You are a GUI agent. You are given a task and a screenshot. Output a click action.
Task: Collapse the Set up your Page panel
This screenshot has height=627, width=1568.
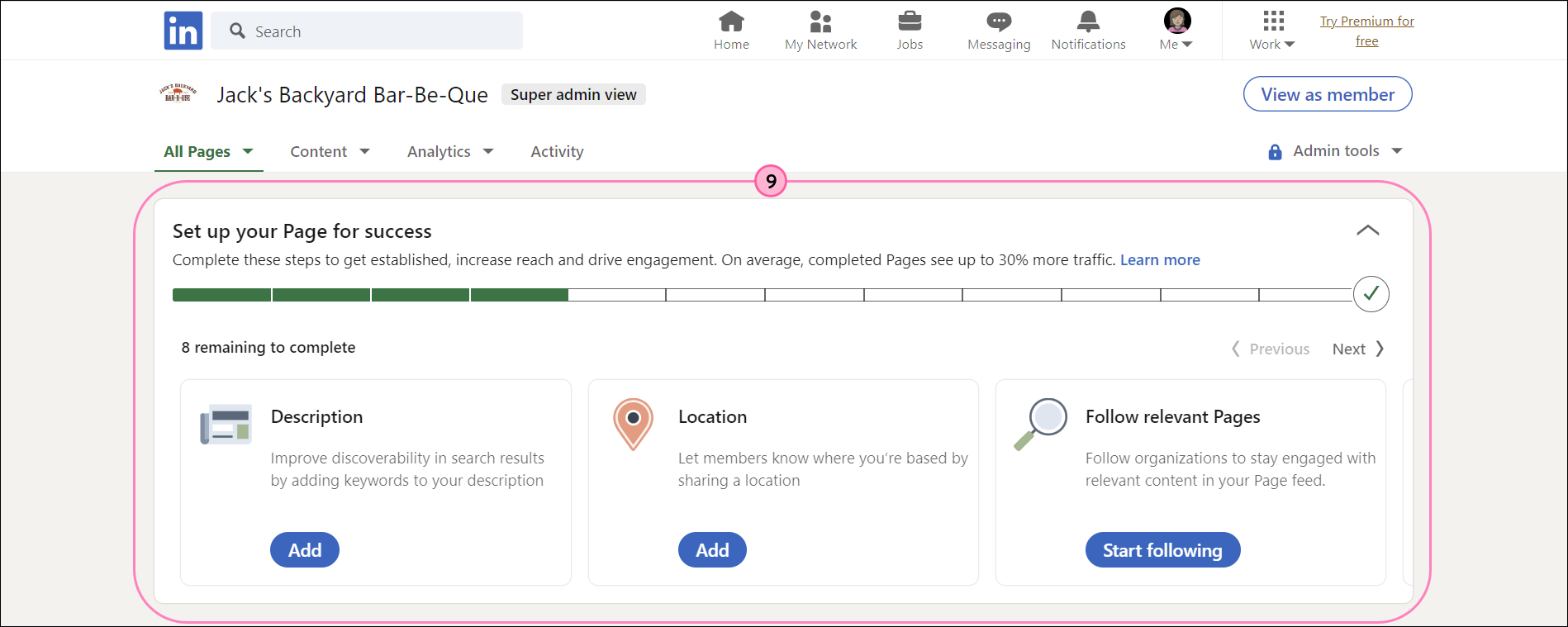pyautogui.click(x=1368, y=230)
